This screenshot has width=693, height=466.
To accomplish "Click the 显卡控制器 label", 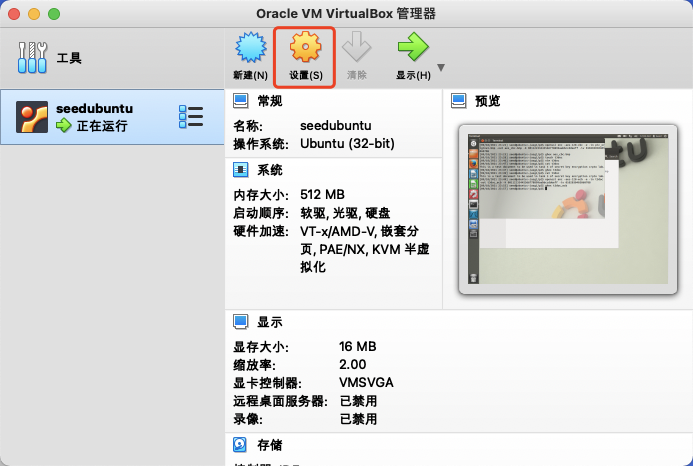I will point(267,383).
